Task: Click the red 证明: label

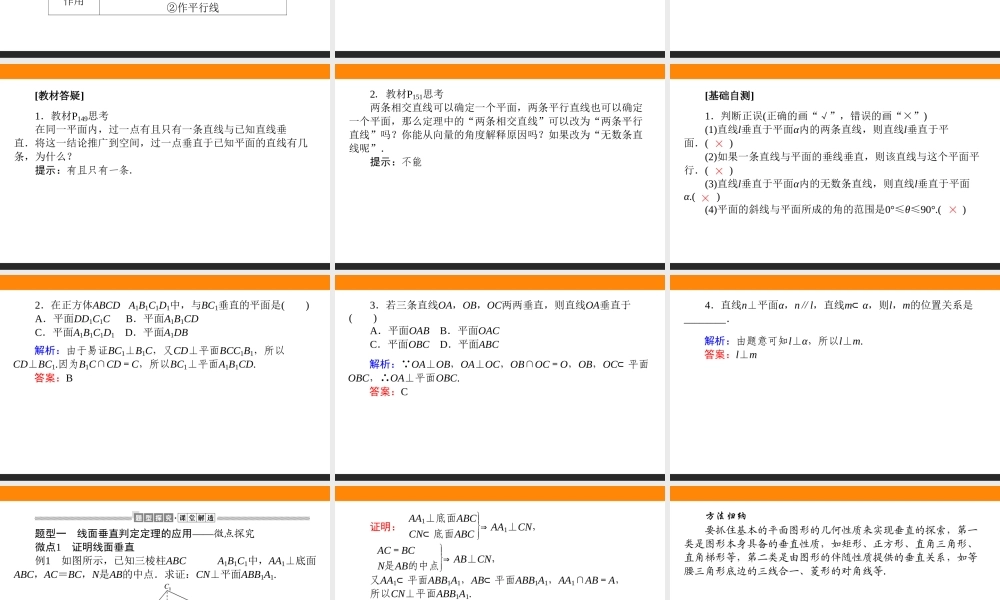Action: pos(383,527)
